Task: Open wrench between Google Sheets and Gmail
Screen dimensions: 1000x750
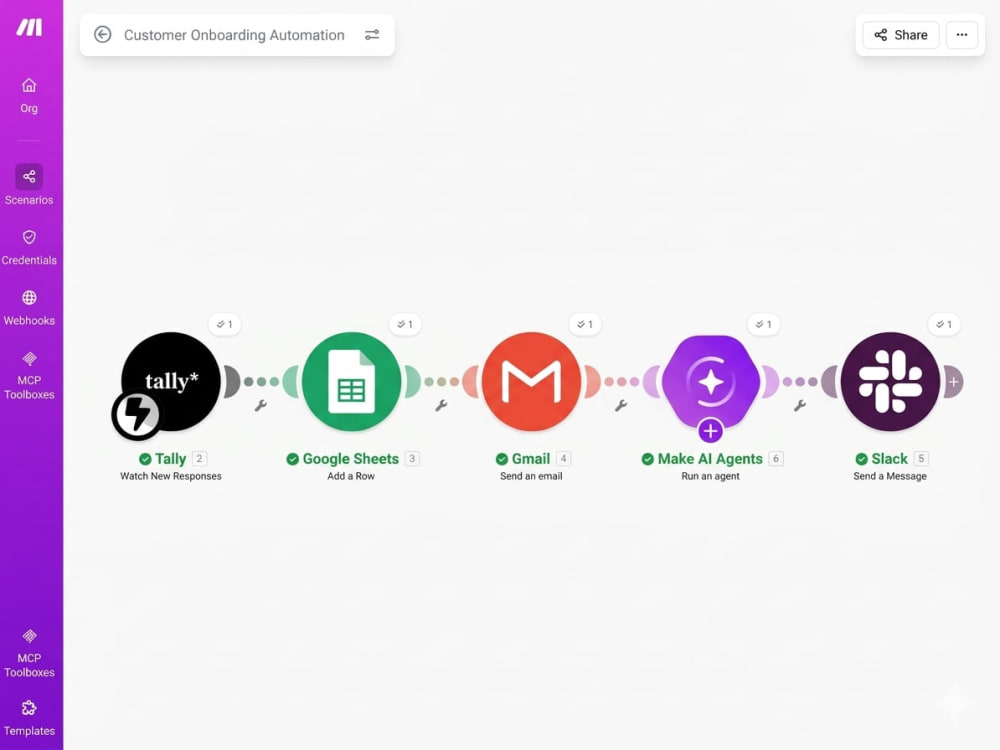Action: point(441,406)
